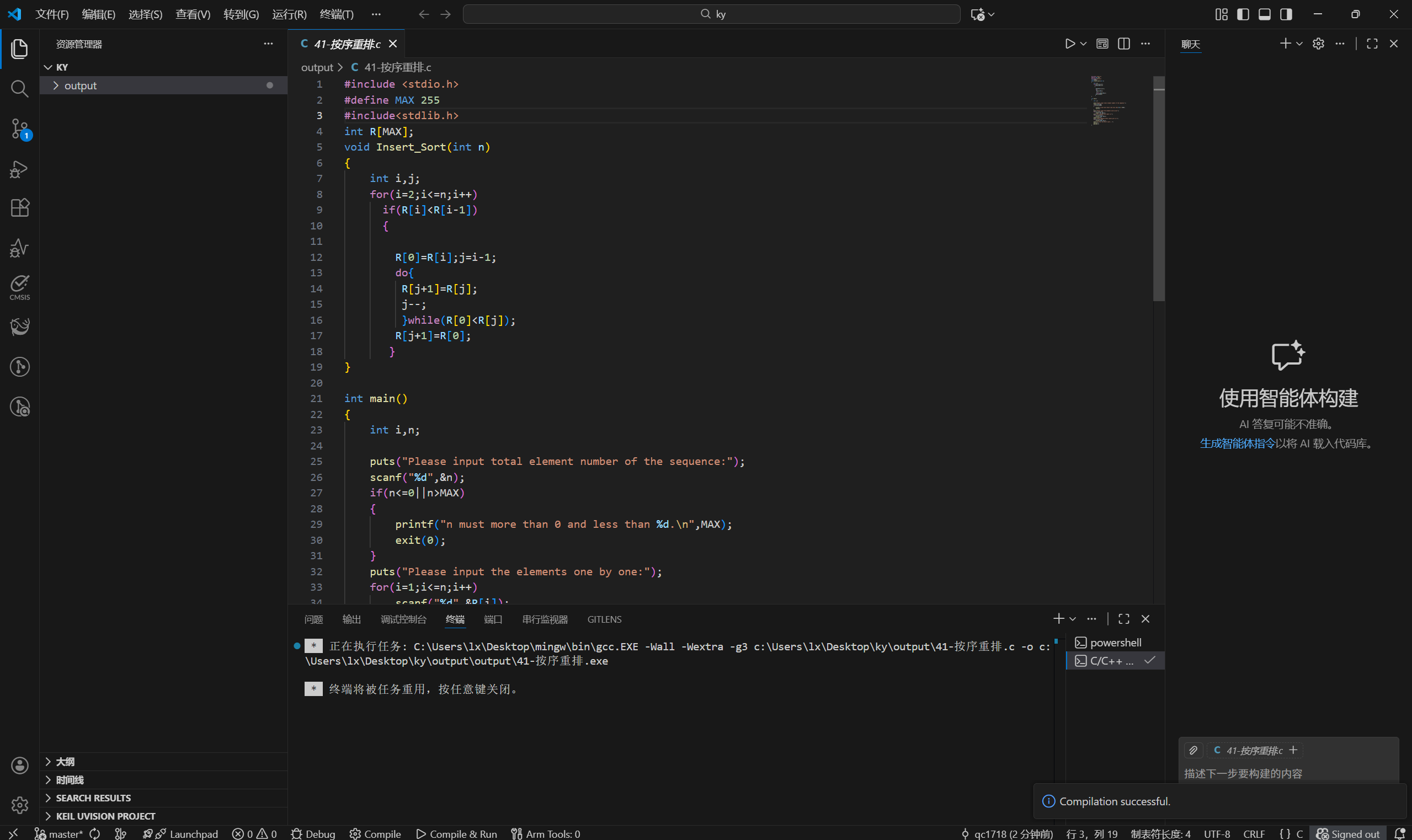This screenshot has width=1412, height=840.
Task: Click Compile & Run in status bar
Action: 457,833
